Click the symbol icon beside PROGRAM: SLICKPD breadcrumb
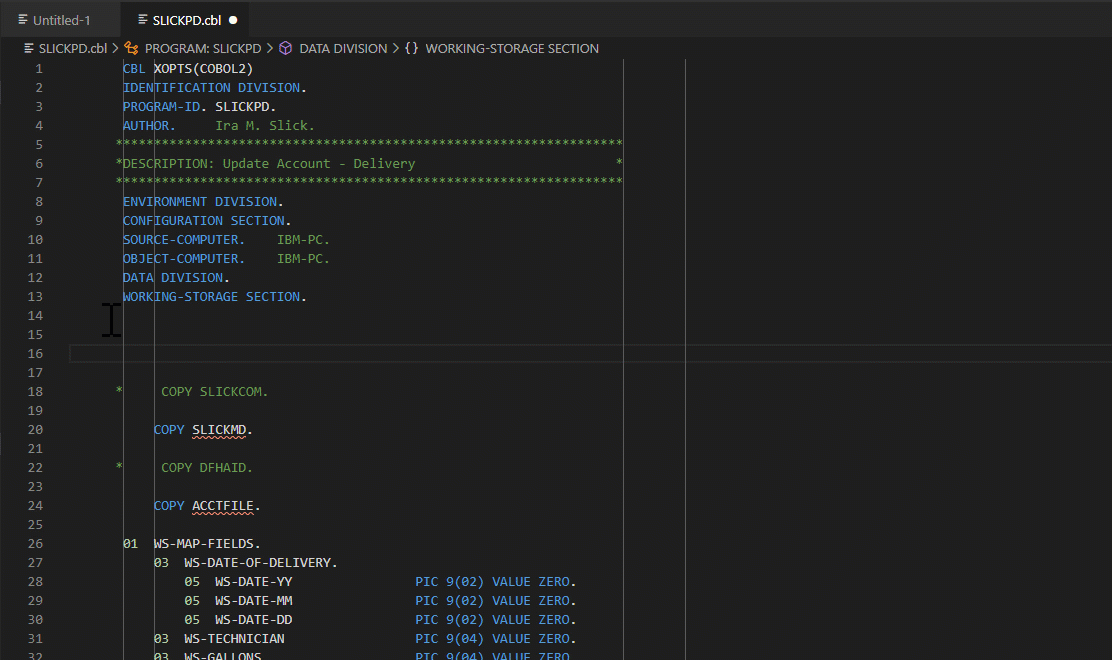The image size is (1112, 660). 129,48
